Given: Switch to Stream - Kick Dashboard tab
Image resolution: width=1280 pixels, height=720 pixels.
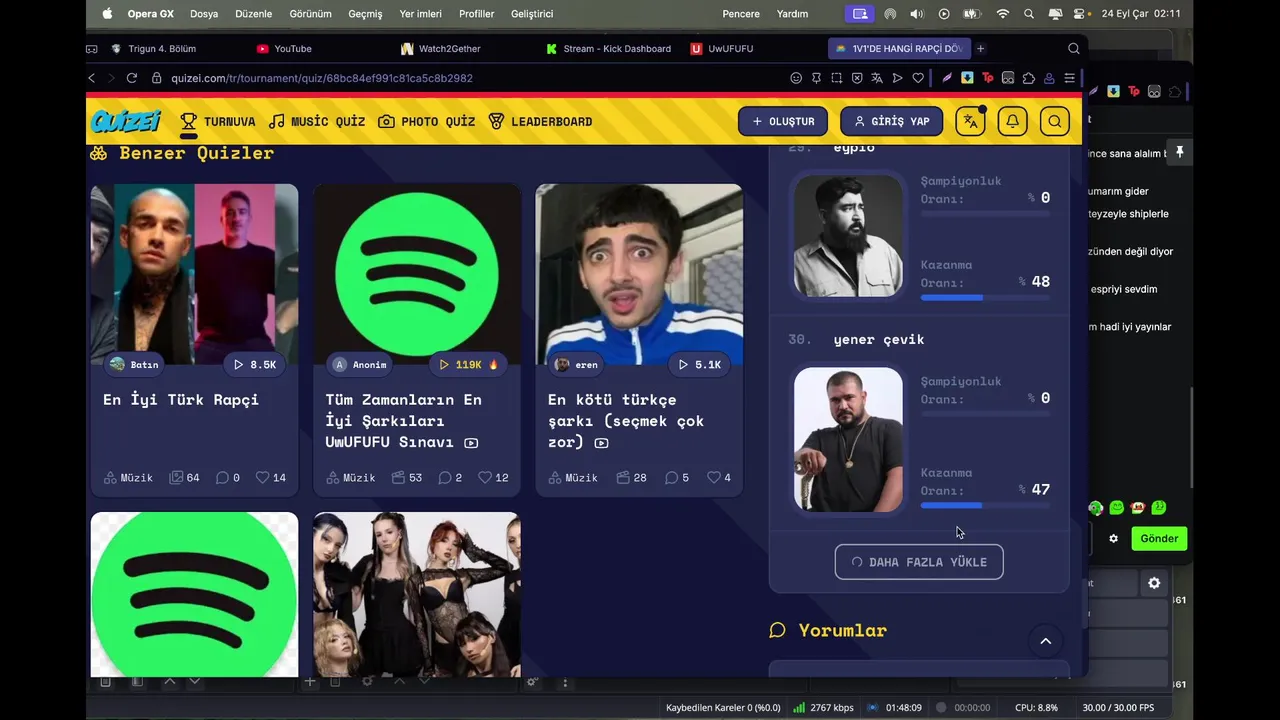Looking at the screenshot, I should 616,48.
